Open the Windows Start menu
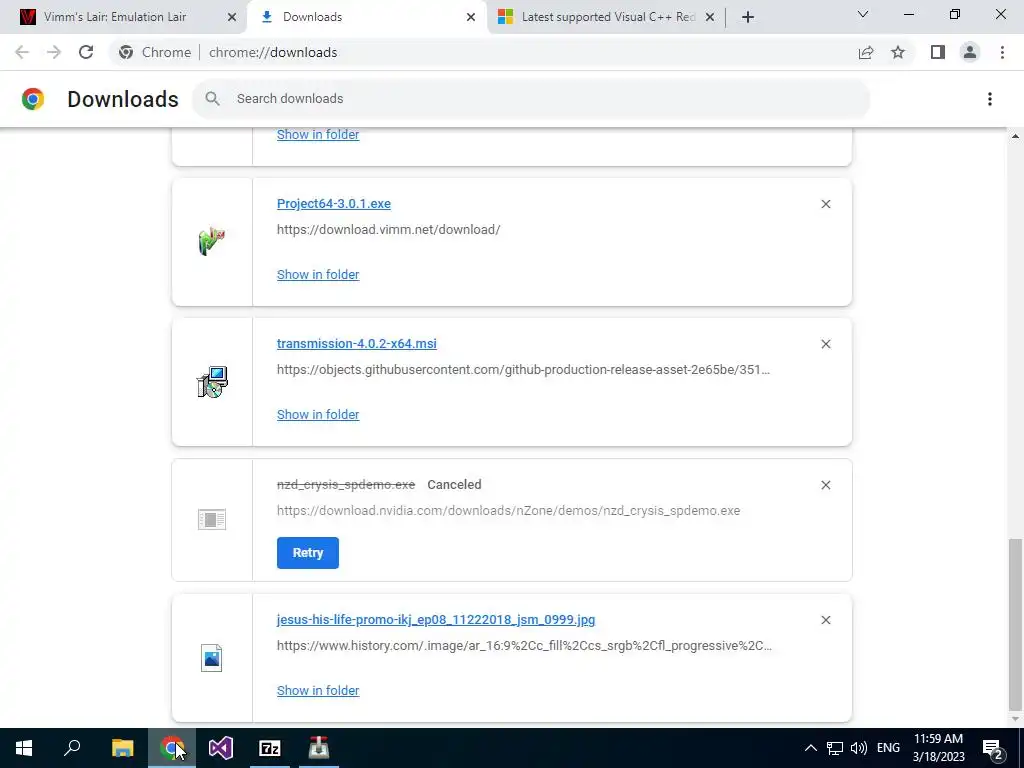Image resolution: width=1024 pixels, height=768 pixels. (24, 748)
